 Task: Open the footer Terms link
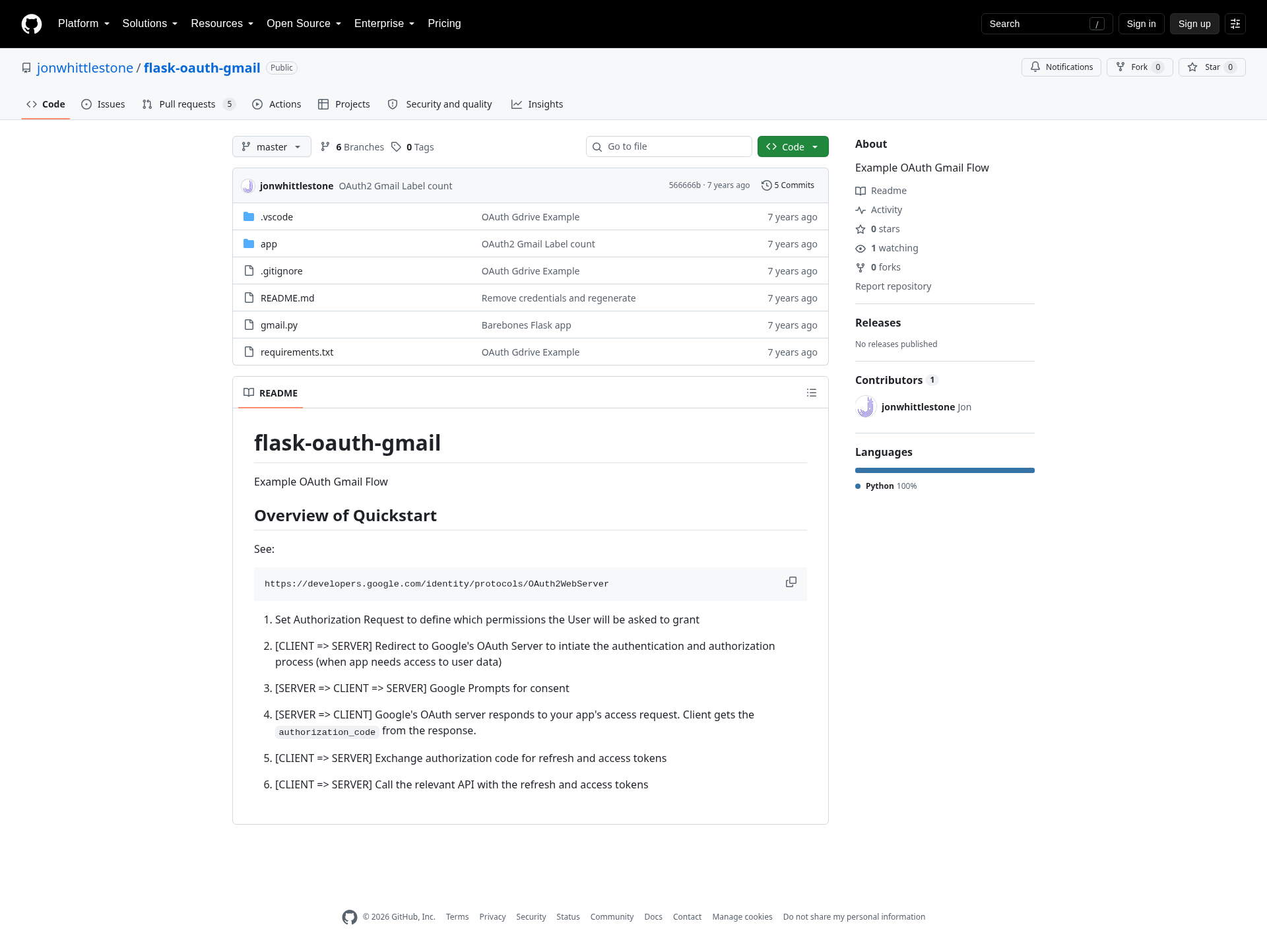click(x=457, y=917)
